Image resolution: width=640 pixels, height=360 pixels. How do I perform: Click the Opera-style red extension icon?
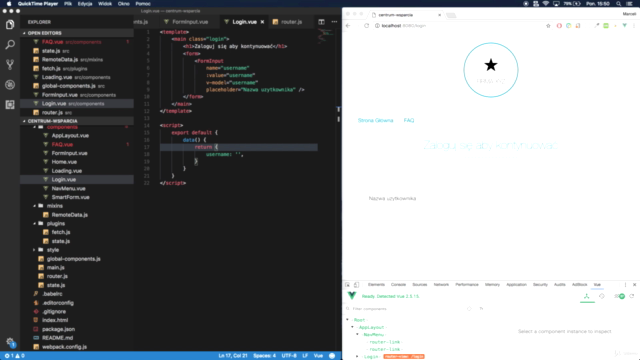(559, 26)
